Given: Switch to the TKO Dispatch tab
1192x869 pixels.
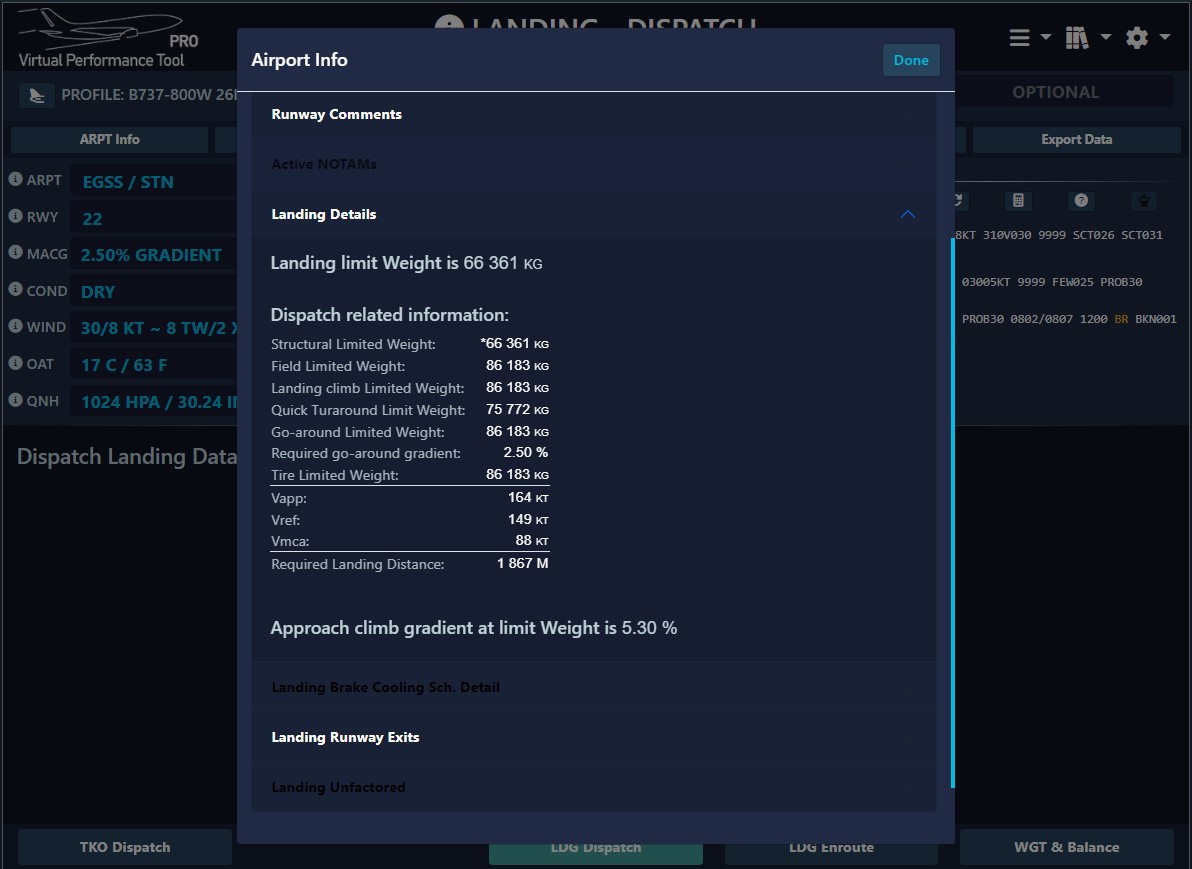Looking at the screenshot, I should 125,847.
